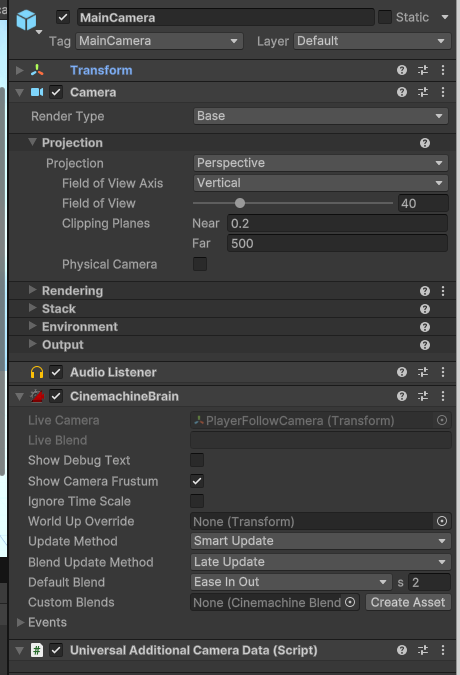Click the script icon of Universal Additional Camera Data
Viewport: 460px width, 675px height.
(37, 650)
